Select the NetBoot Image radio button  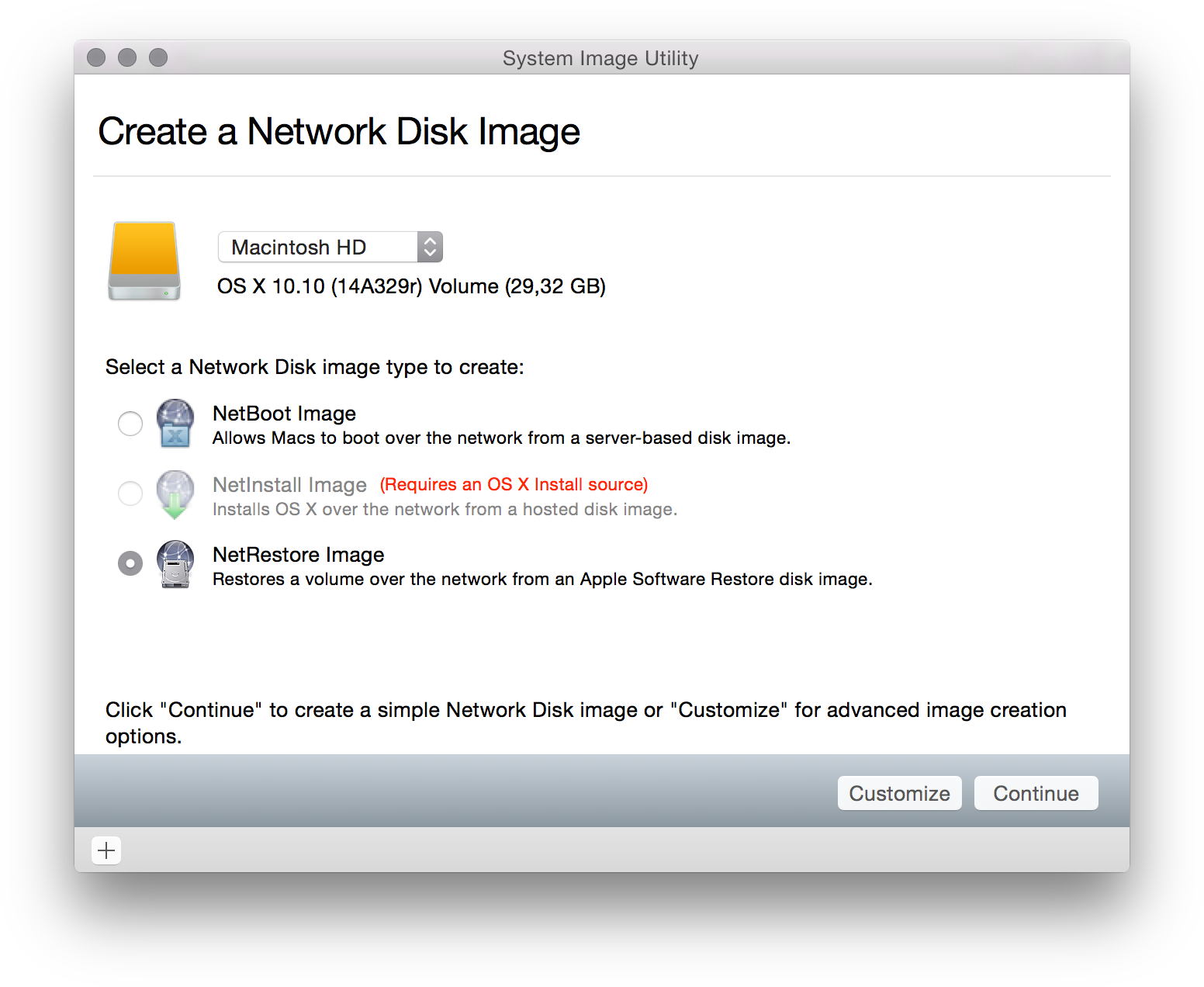pyautogui.click(x=130, y=424)
